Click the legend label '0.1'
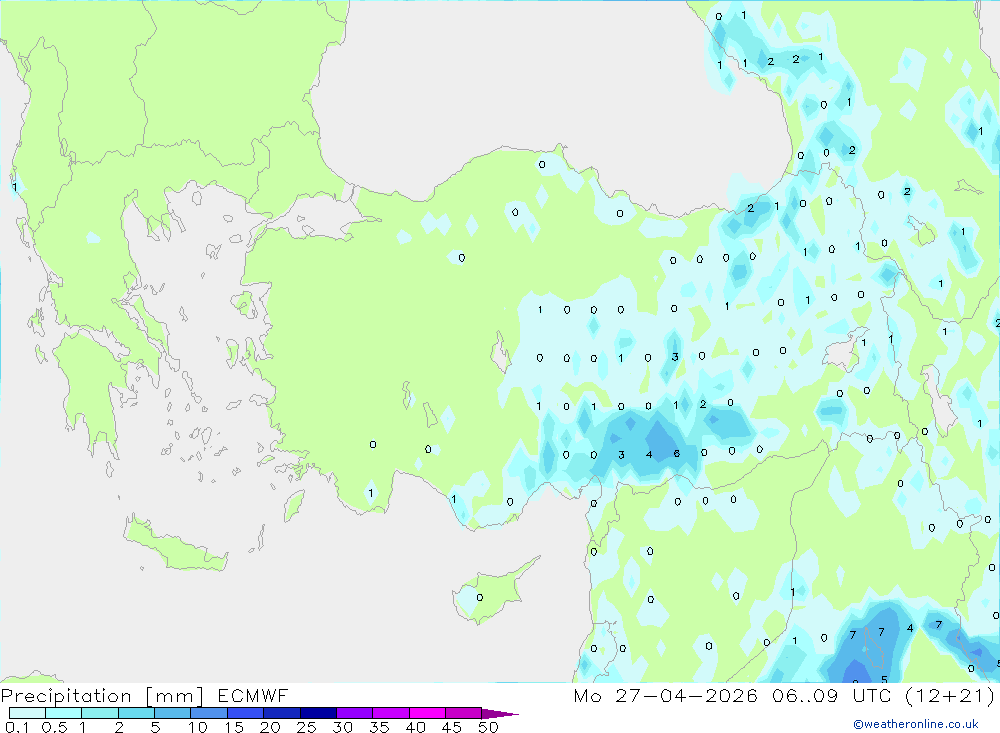The image size is (1000, 733). [x=17, y=727]
